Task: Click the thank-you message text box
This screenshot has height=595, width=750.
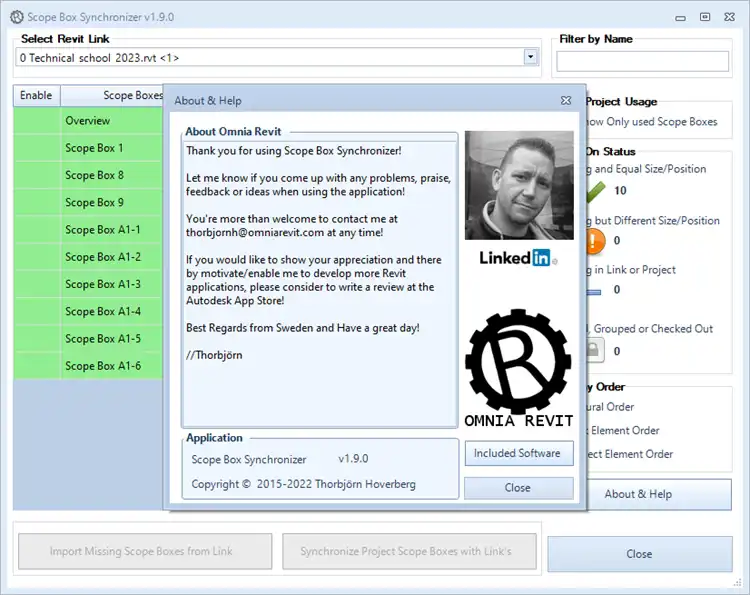Action: [320, 284]
